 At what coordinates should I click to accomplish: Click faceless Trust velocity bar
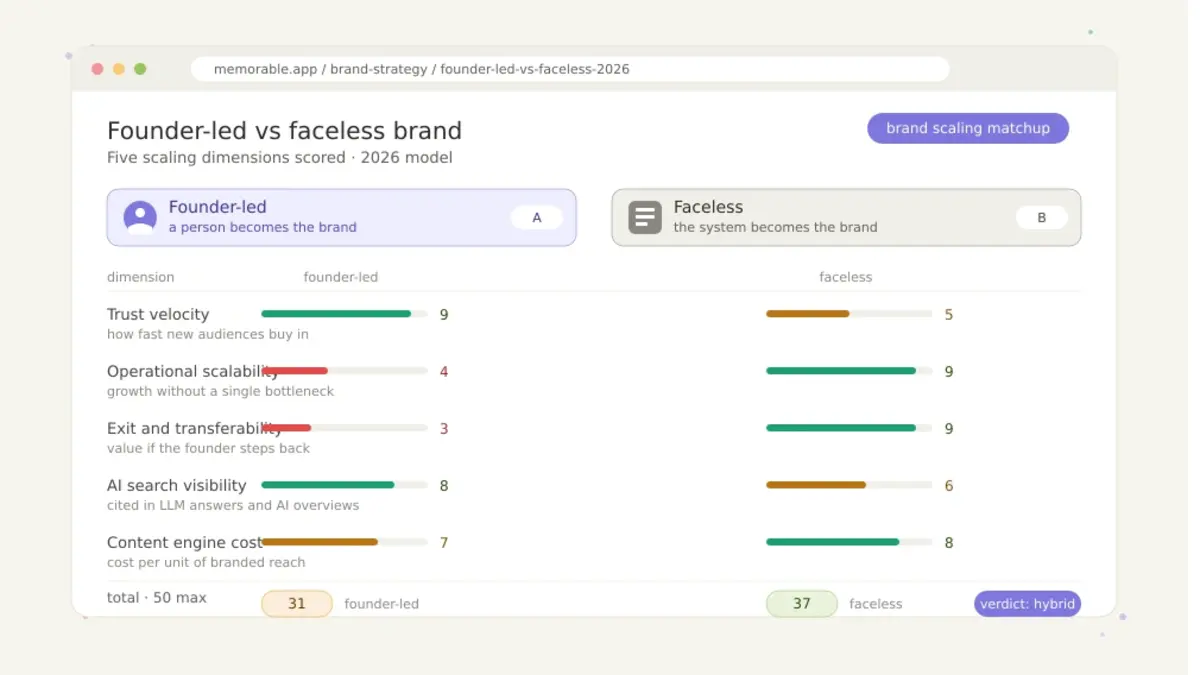849,314
